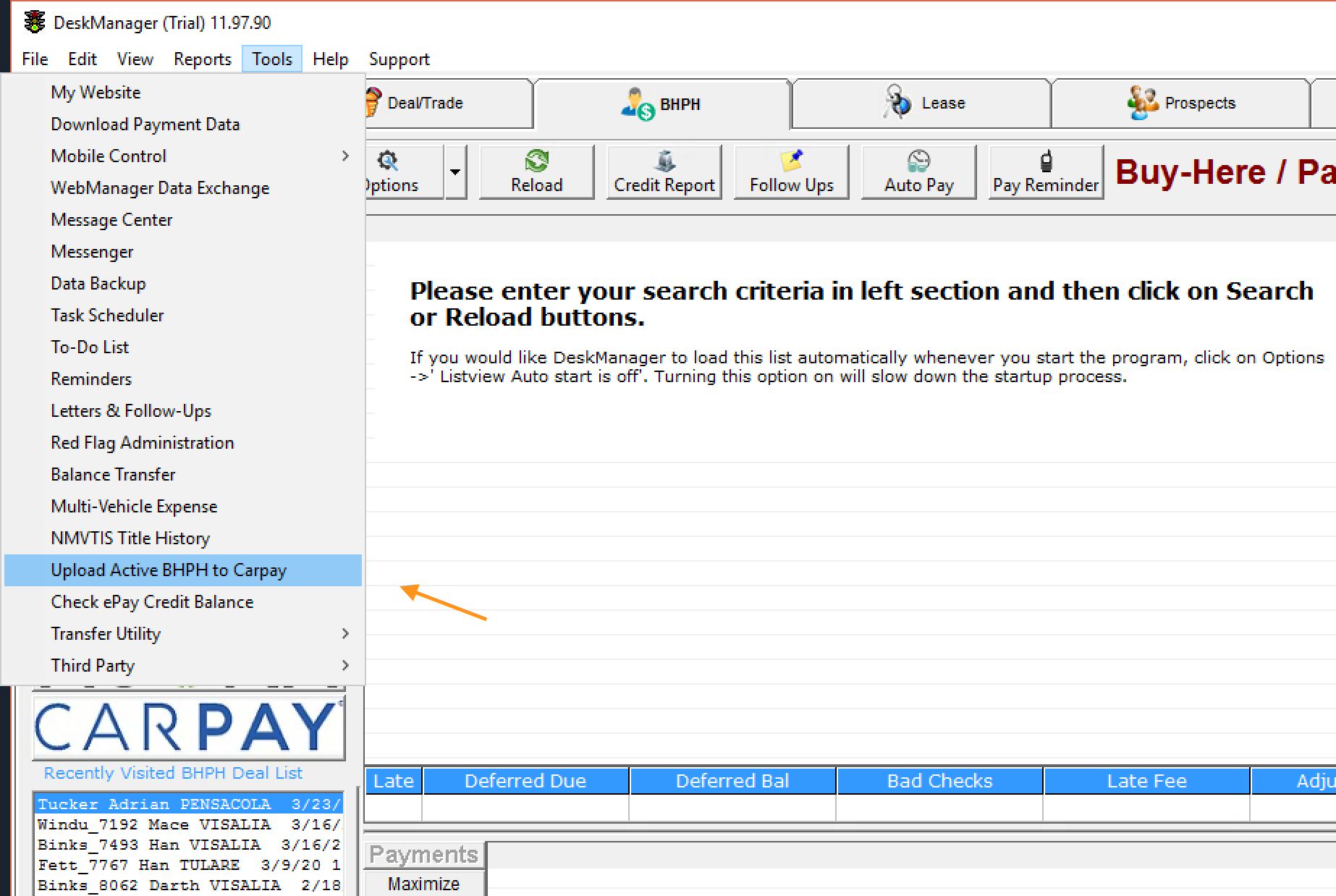The width and height of the screenshot is (1336, 896).
Task: Click the DeskManager traffic light app icon
Action: [34, 22]
